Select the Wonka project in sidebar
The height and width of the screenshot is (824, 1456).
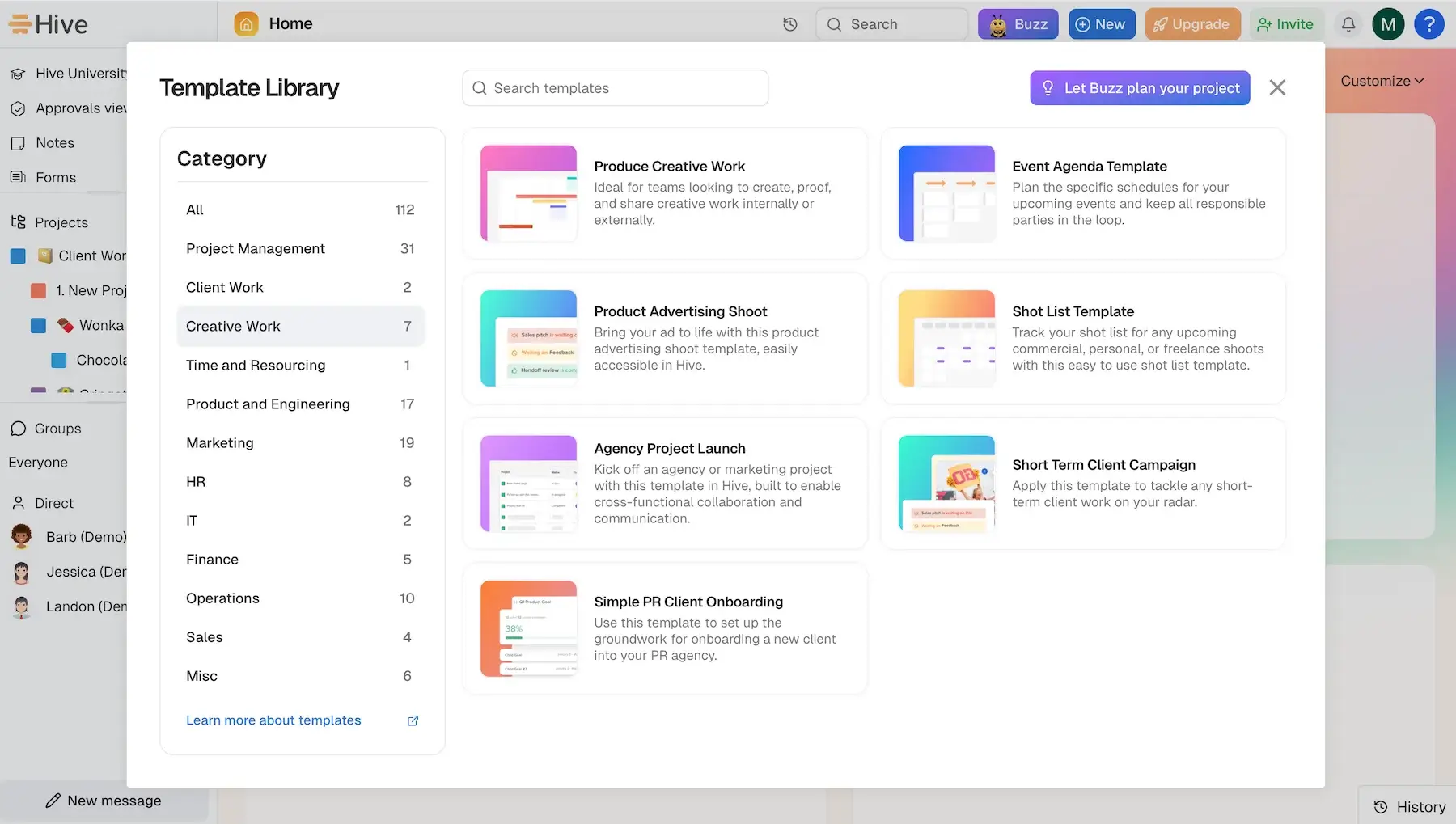point(91,325)
